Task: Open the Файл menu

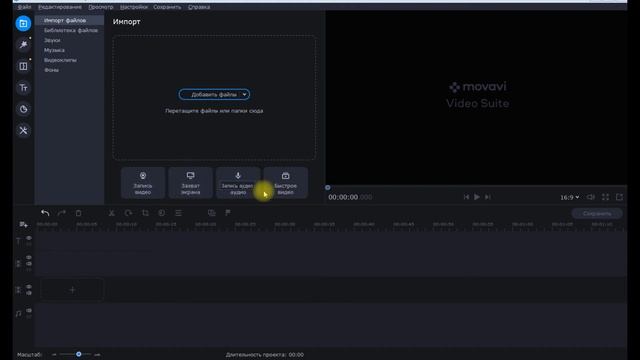Action: 24,7
